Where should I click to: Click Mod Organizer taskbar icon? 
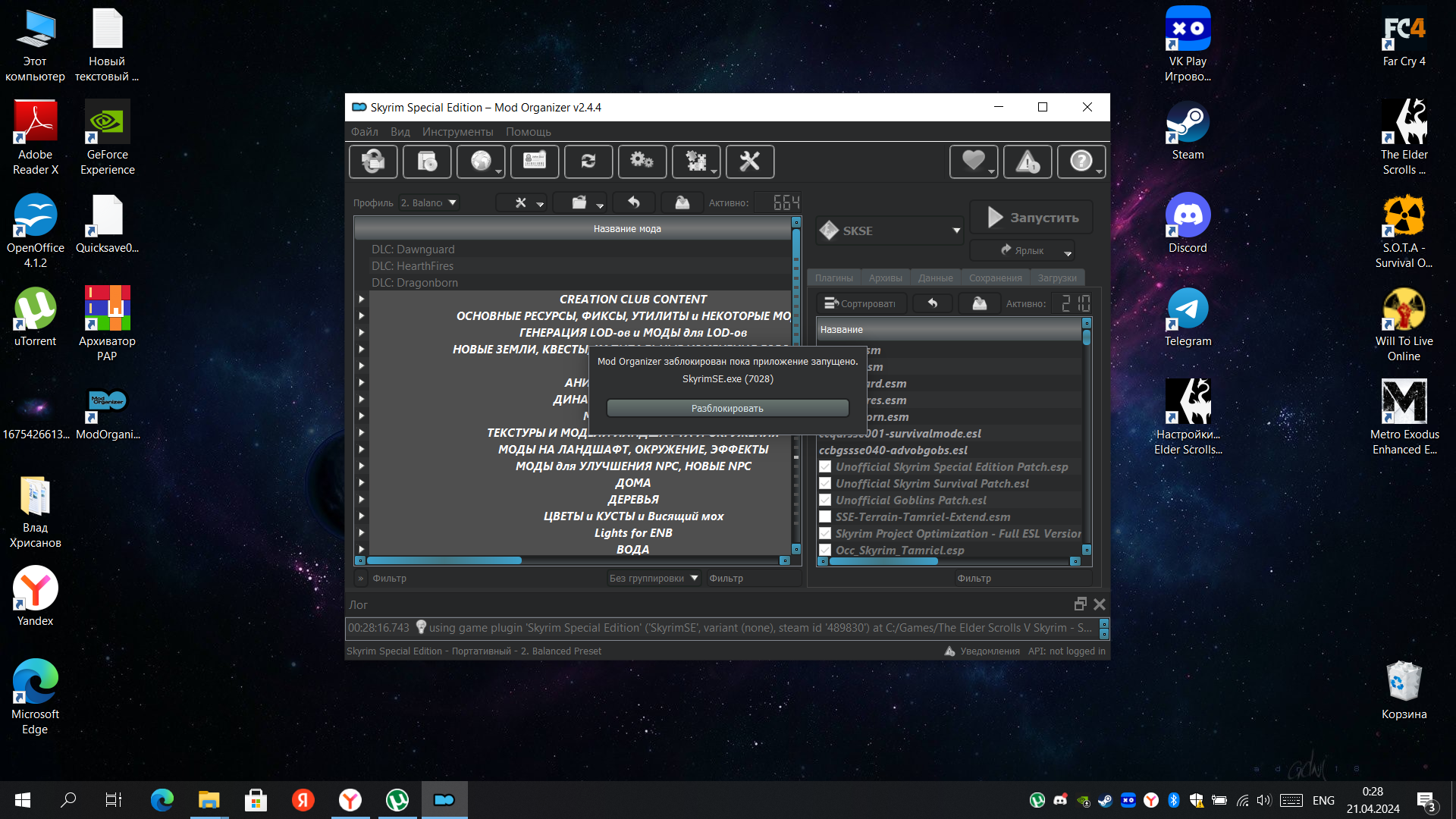click(444, 800)
